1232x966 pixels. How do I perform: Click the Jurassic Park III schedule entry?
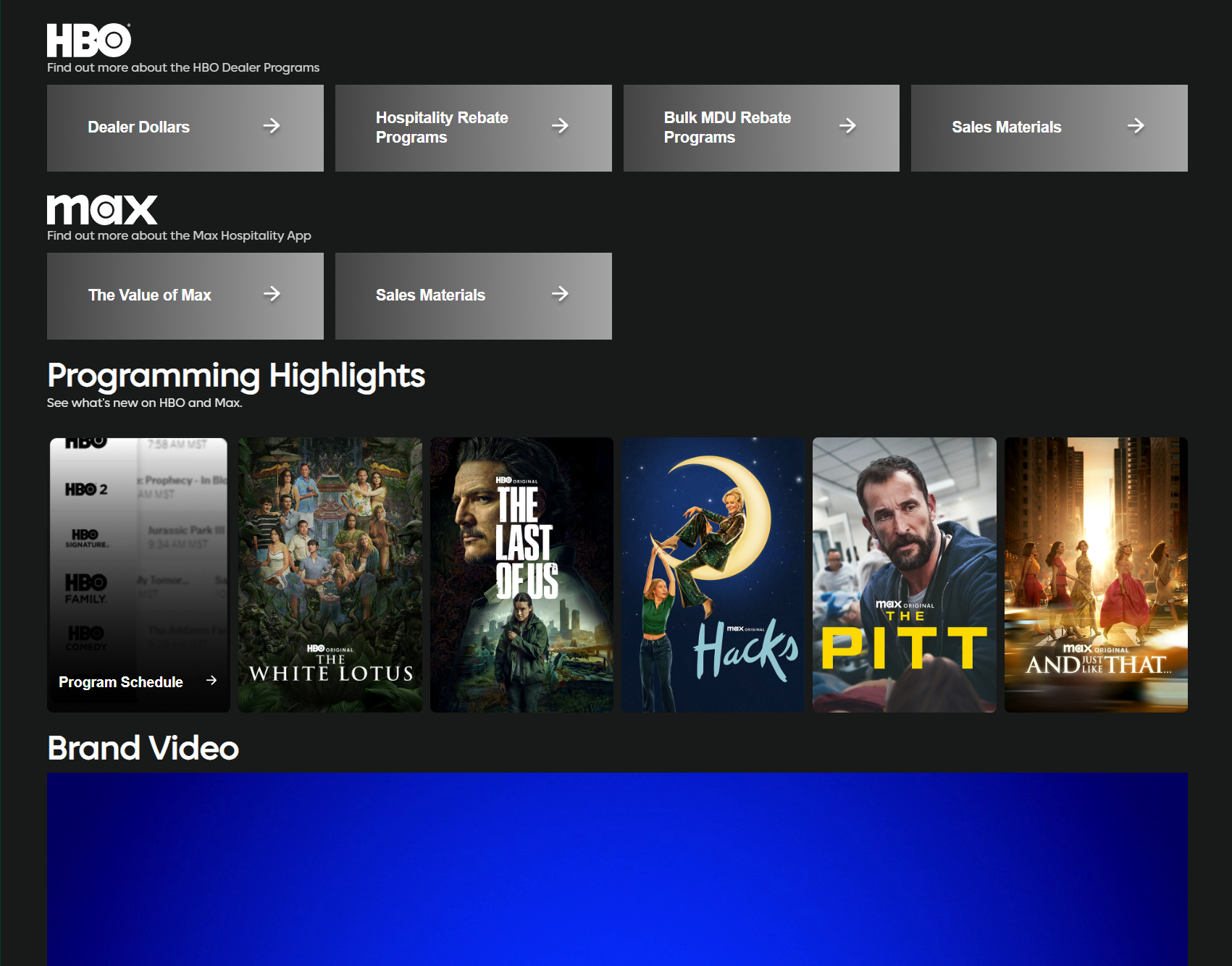click(186, 537)
